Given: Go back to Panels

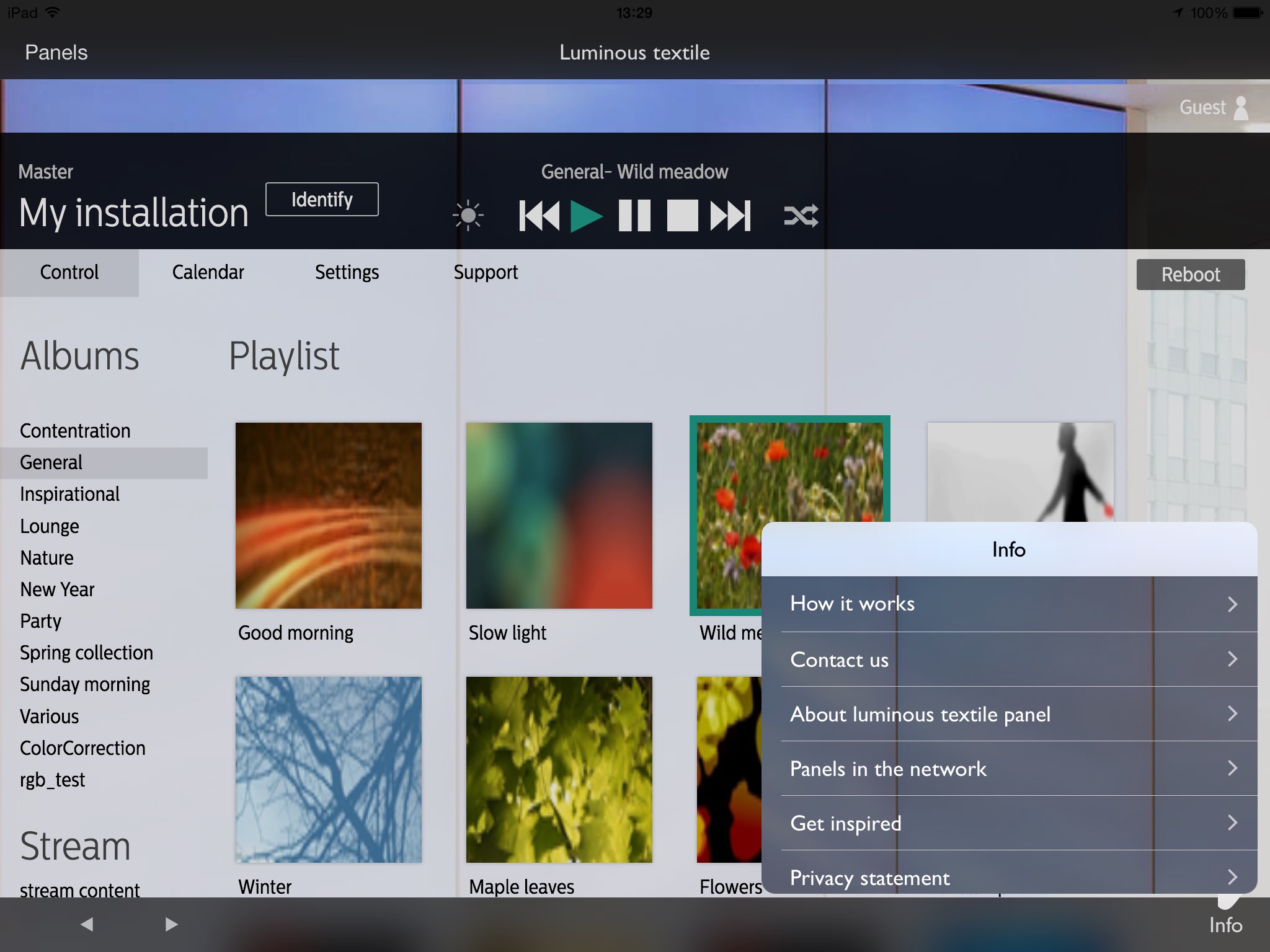Looking at the screenshot, I should (56, 53).
